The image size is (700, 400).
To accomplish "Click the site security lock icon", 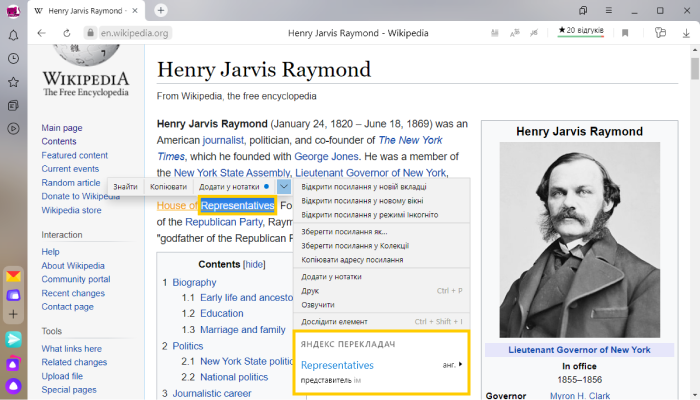I will (90, 33).
